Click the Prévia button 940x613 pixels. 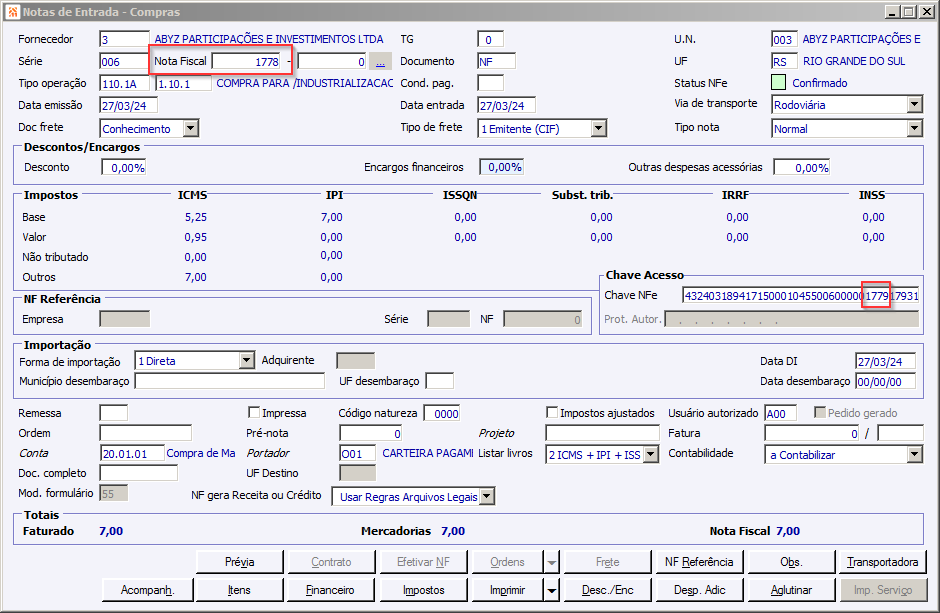point(240,562)
